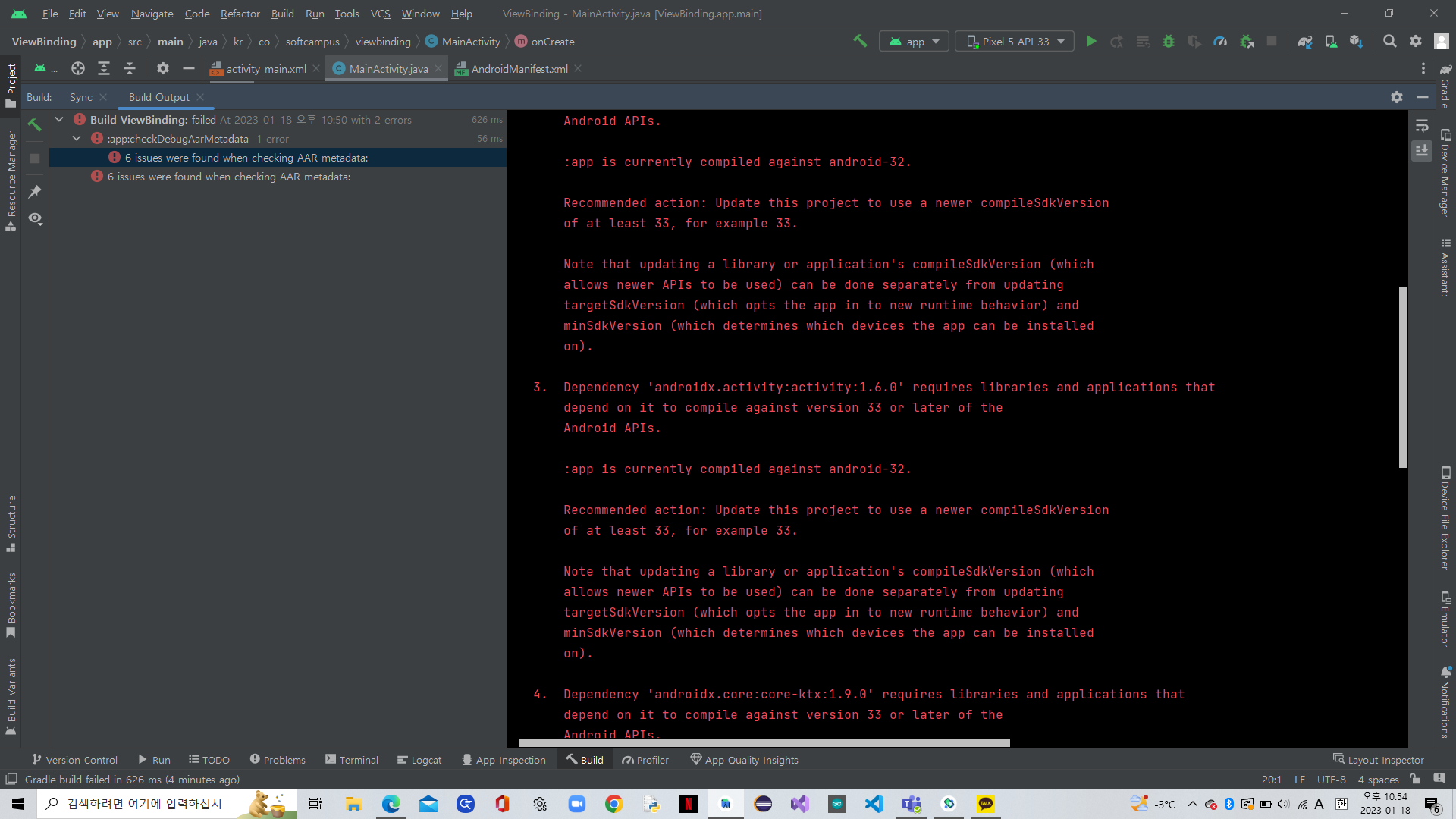Collapse the Build ViewBinding failed node
This screenshot has width=1456, height=819.
click(x=59, y=119)
